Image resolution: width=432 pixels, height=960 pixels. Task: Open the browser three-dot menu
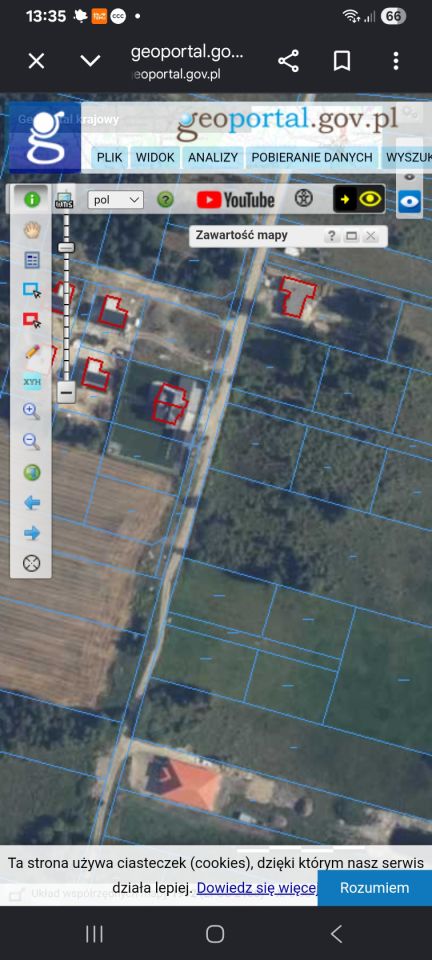coord(396,61)
